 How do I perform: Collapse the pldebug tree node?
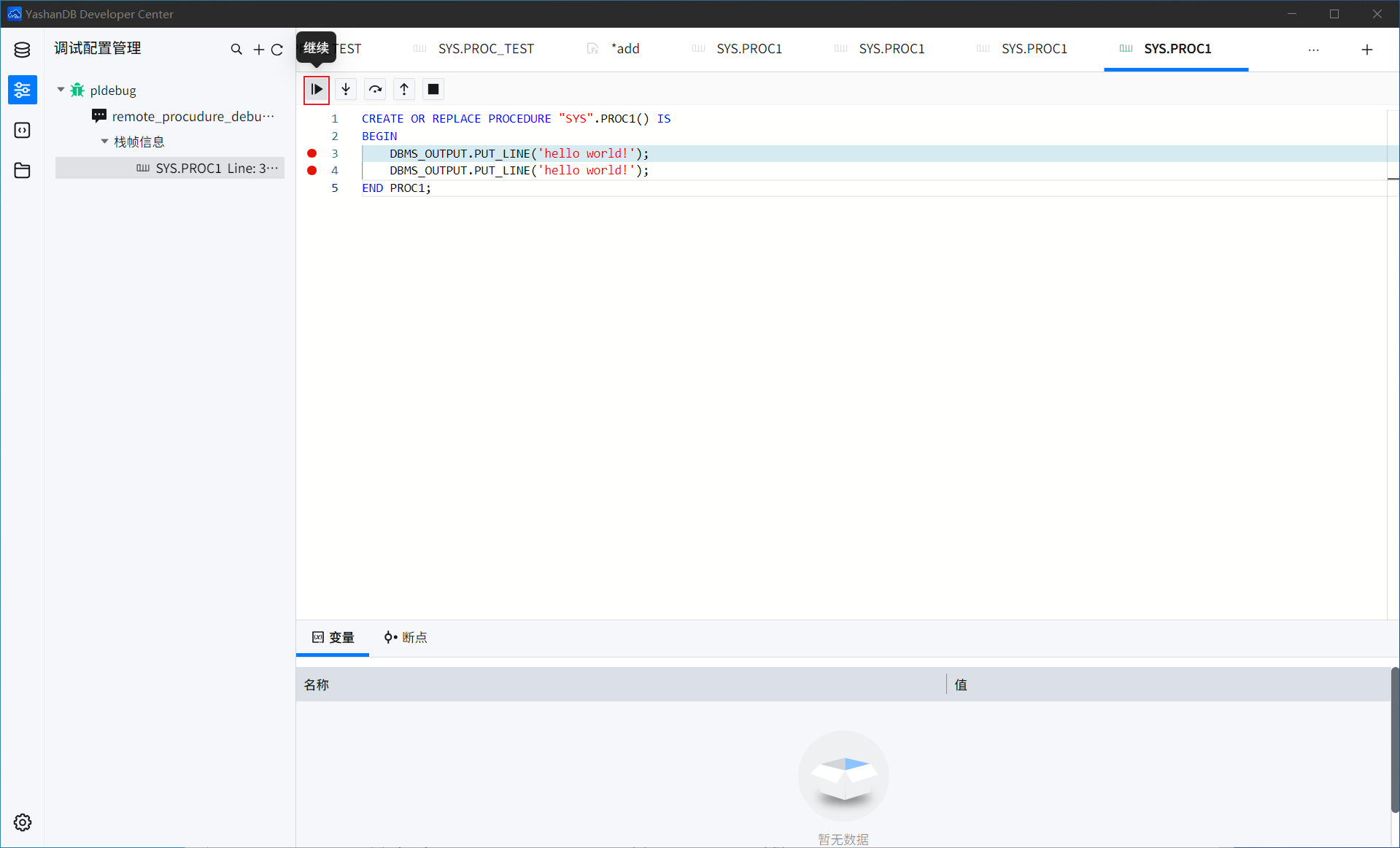[61, 90]
